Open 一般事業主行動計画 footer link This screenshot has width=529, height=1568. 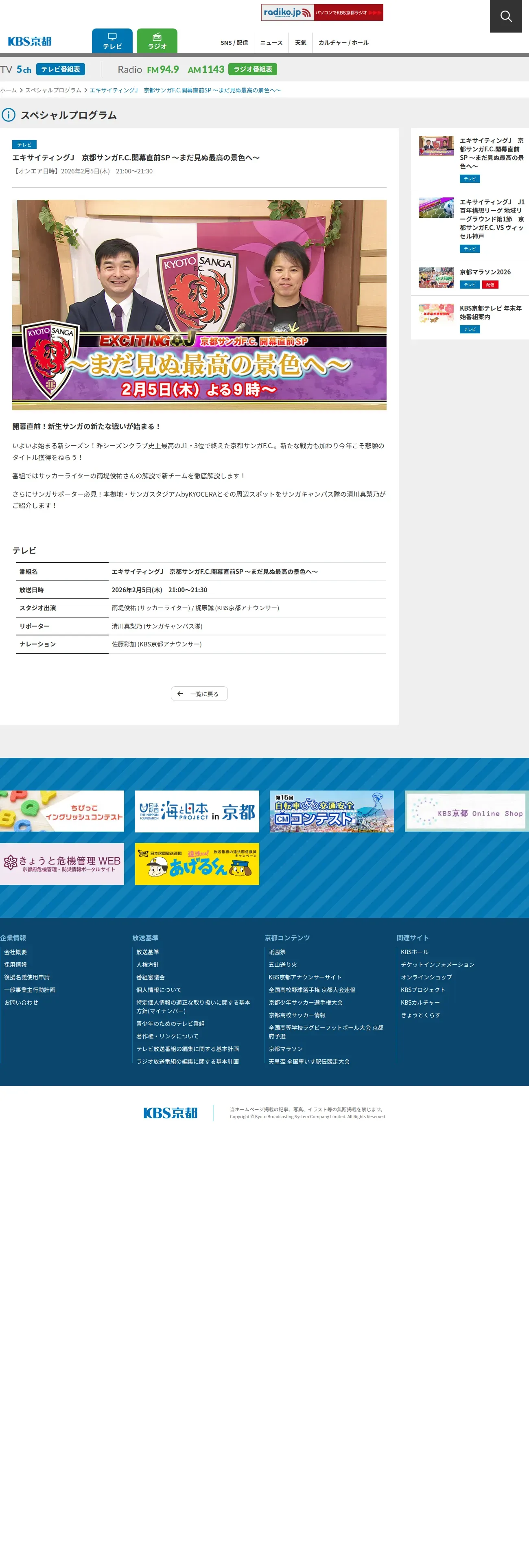click(30, 990)
